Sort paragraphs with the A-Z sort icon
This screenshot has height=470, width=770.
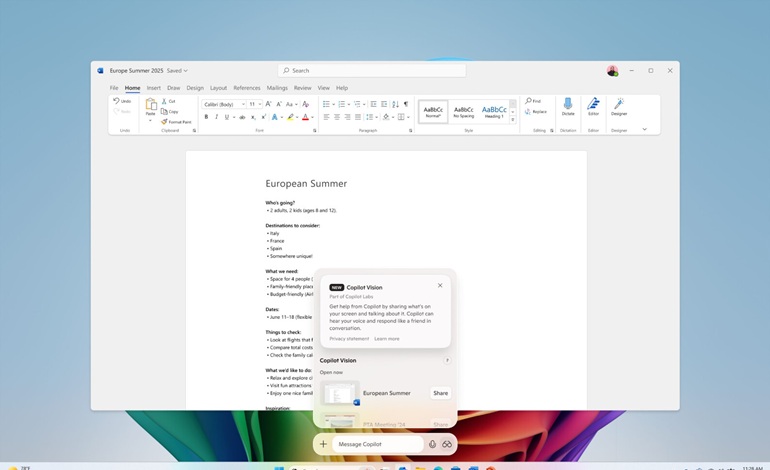click(x=395, y=104)
